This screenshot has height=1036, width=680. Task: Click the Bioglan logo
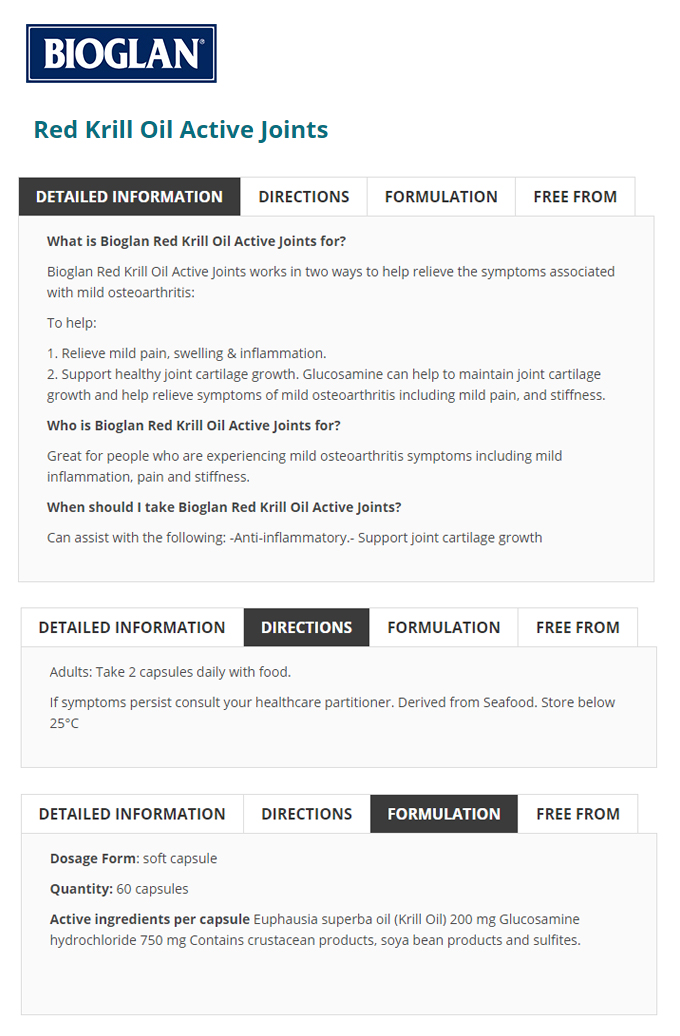coord(121,53)
